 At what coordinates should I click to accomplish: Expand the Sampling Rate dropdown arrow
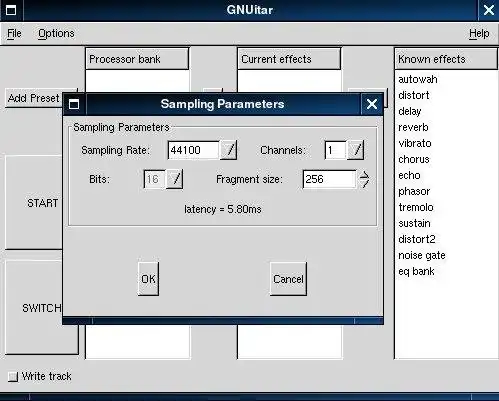pyautogui.click(x=229, y=150)
